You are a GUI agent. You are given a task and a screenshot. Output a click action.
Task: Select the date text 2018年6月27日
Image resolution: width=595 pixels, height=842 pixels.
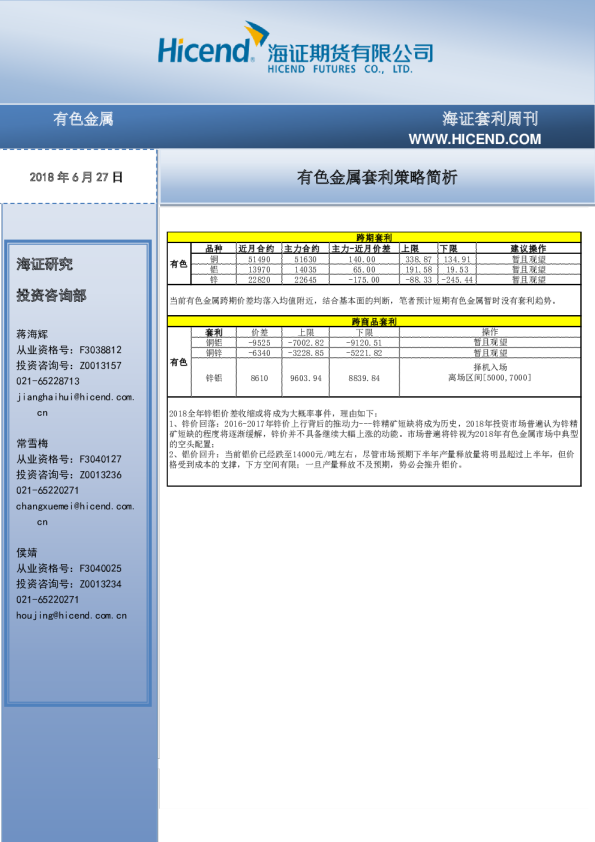[x=76, y=177]
